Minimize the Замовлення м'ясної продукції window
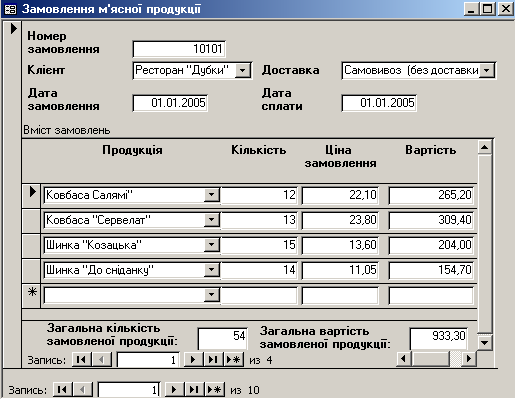 point(471,9)
